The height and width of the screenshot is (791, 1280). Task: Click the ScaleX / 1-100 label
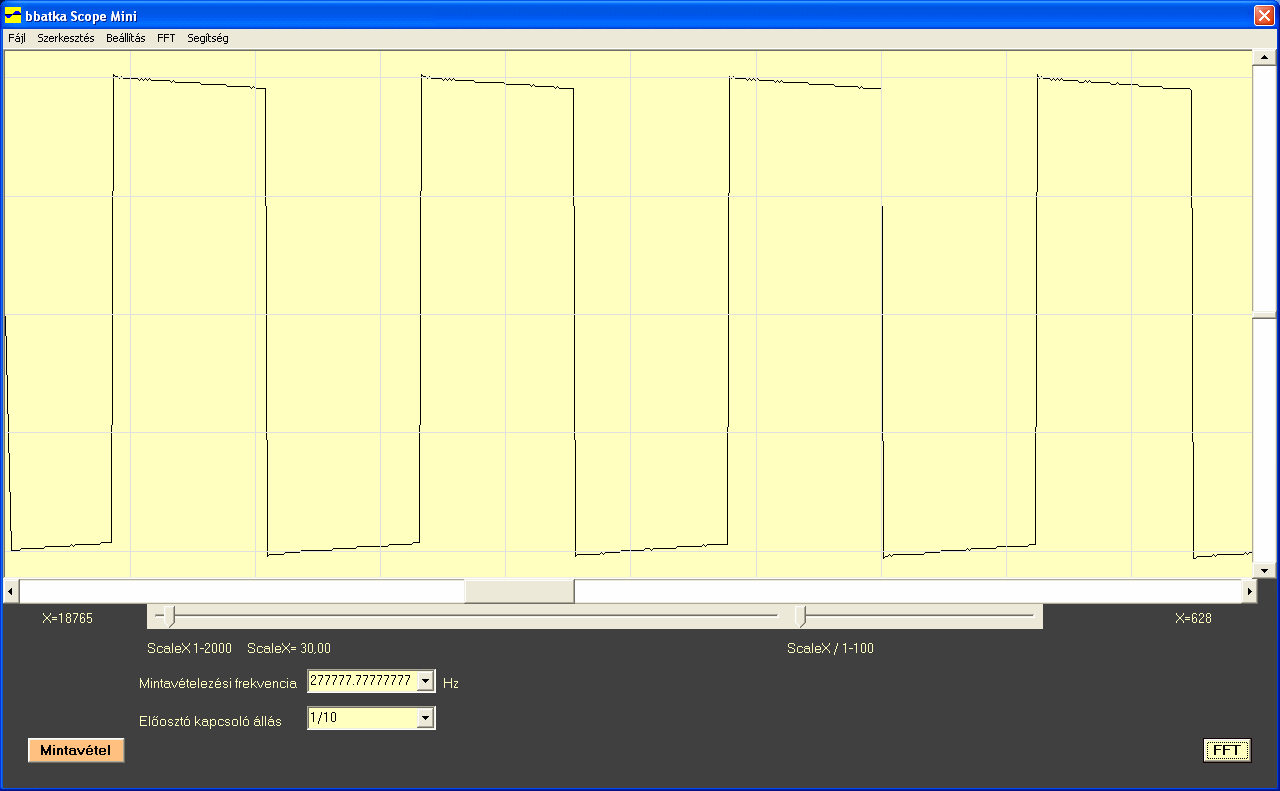(830, 649)
